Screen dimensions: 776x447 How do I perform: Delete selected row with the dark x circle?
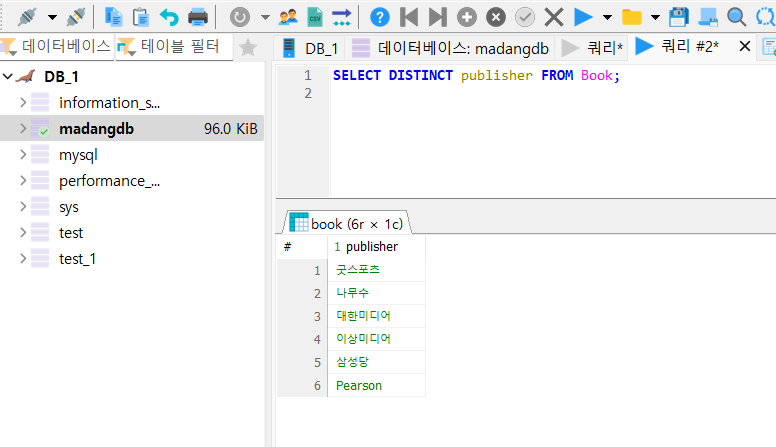(496, 17)
